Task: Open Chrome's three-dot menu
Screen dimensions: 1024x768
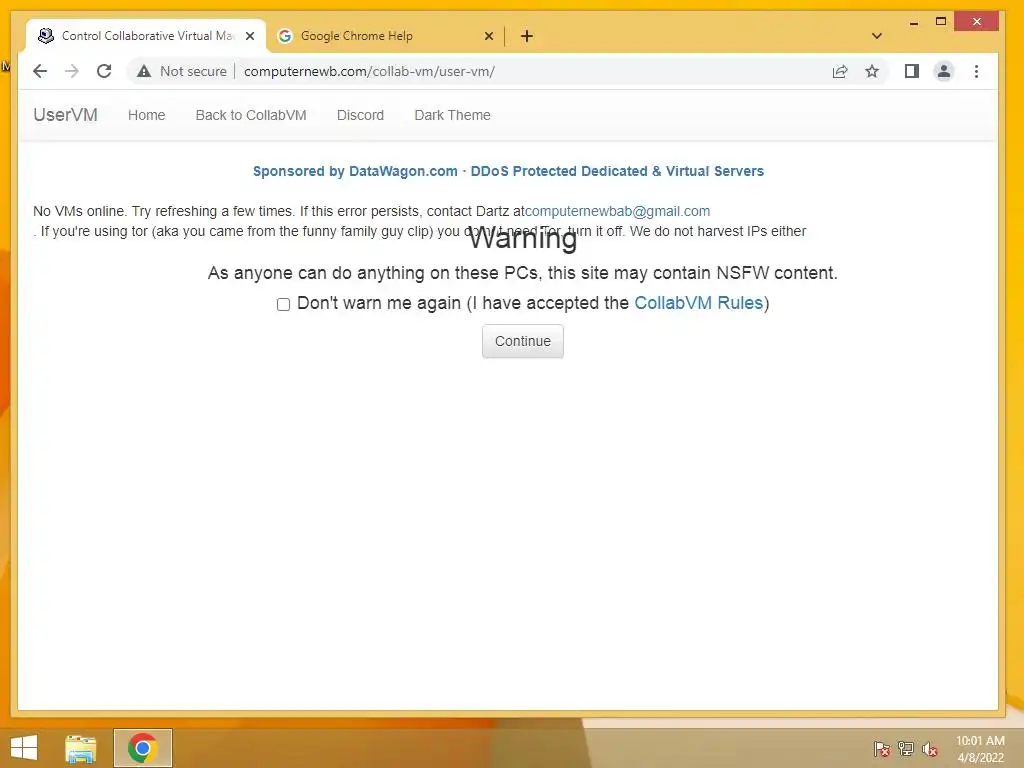Action: (976, 71)
